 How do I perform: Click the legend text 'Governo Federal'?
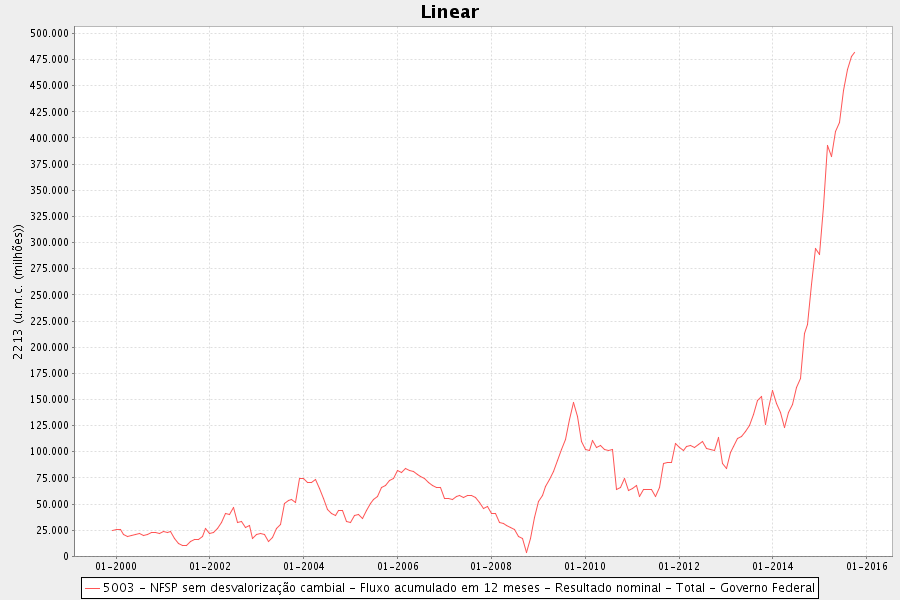pos(767,588)
